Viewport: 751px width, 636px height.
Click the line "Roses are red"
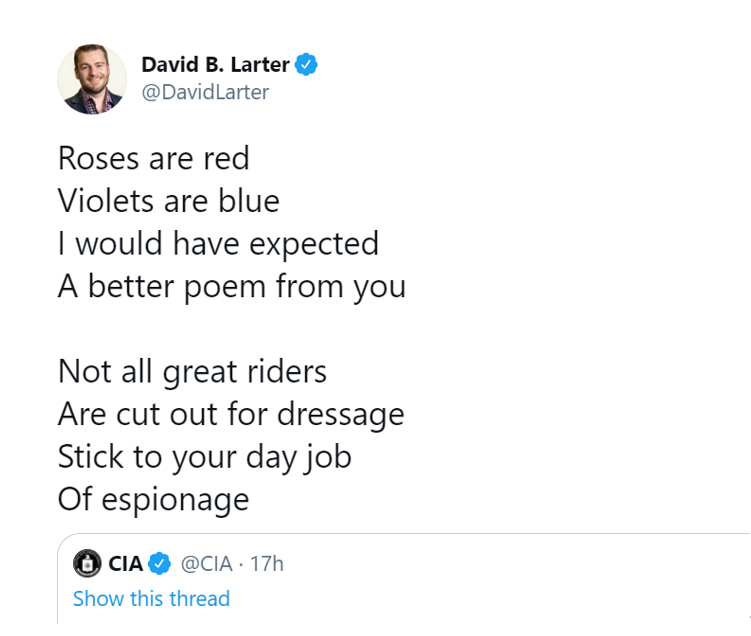point(154,158)
